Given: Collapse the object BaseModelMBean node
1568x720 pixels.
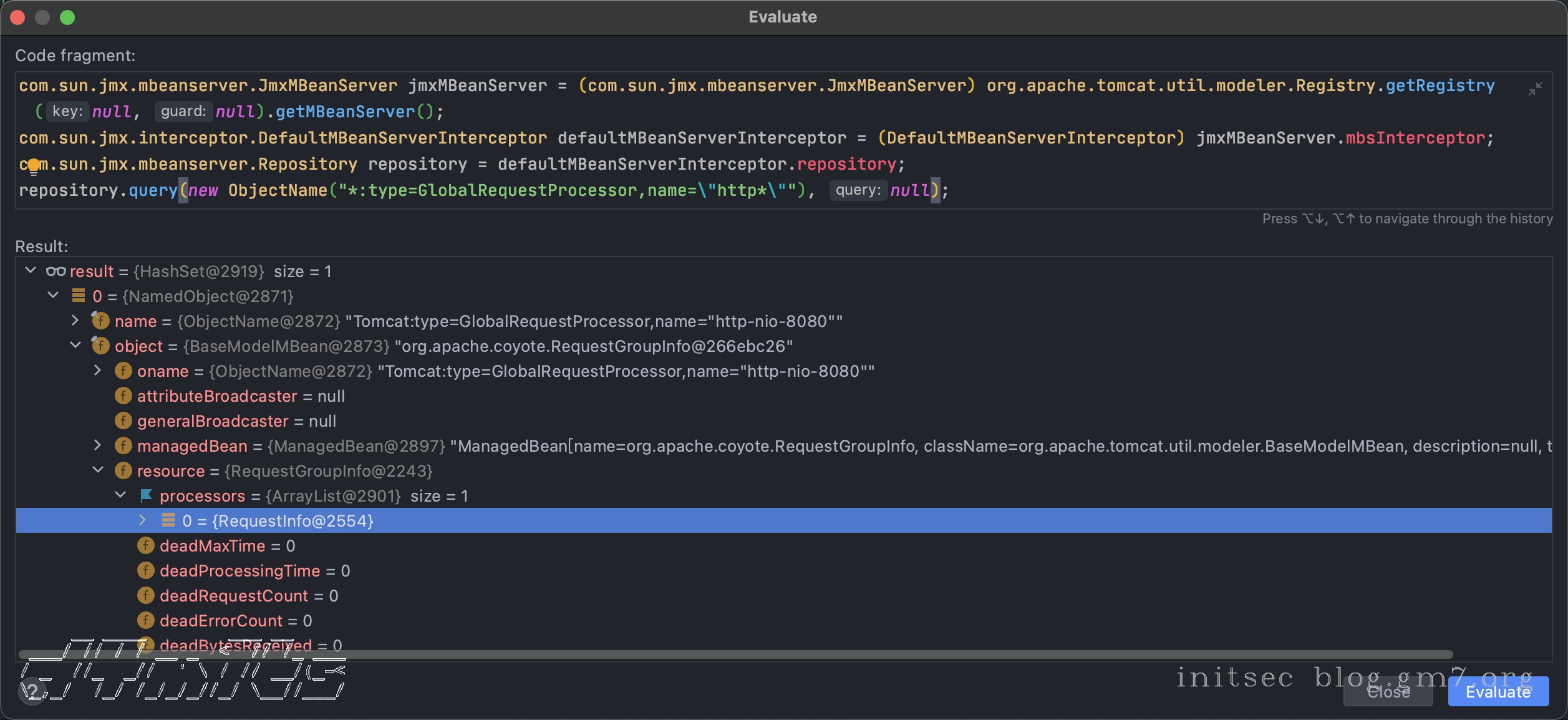Looking at the screenshot, I should point(75,346).
